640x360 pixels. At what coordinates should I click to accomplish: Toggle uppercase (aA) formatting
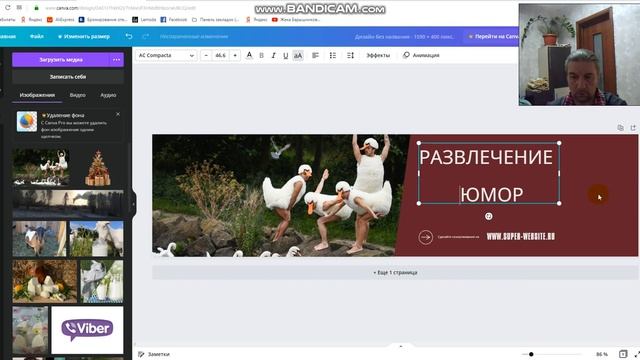pyautogui.click(x=298, y=56)
